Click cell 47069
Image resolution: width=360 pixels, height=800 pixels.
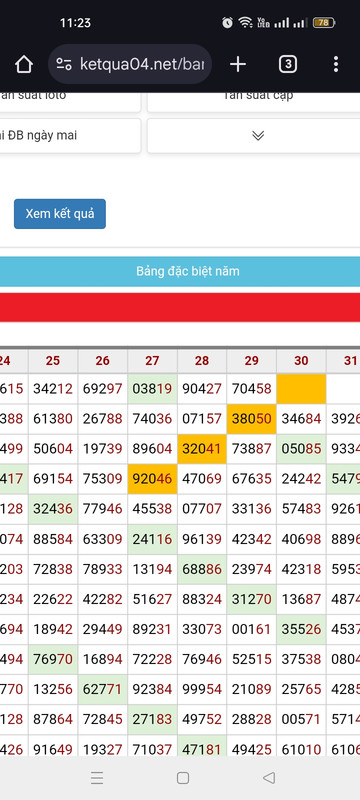[202, 480]
